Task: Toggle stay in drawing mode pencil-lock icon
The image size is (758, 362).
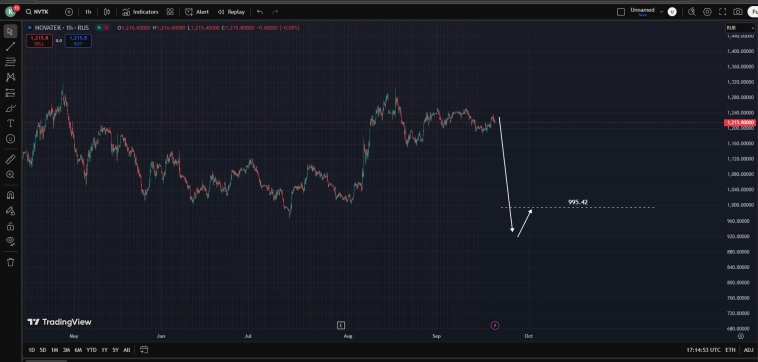Action: click(10, 211)
